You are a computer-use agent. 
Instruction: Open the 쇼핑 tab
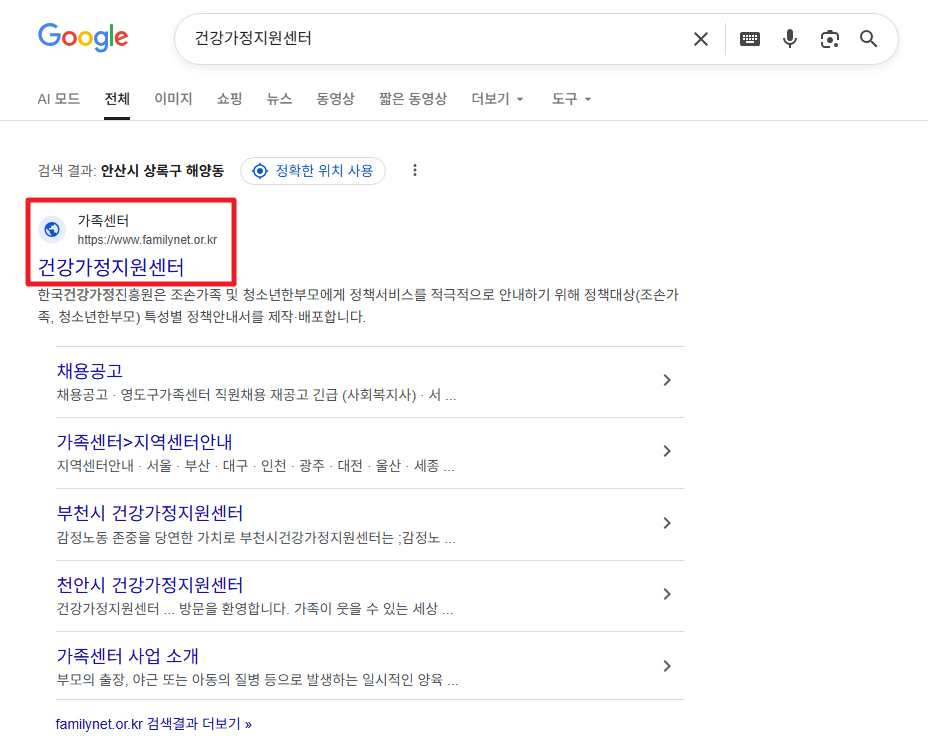[x=230, y=99]
